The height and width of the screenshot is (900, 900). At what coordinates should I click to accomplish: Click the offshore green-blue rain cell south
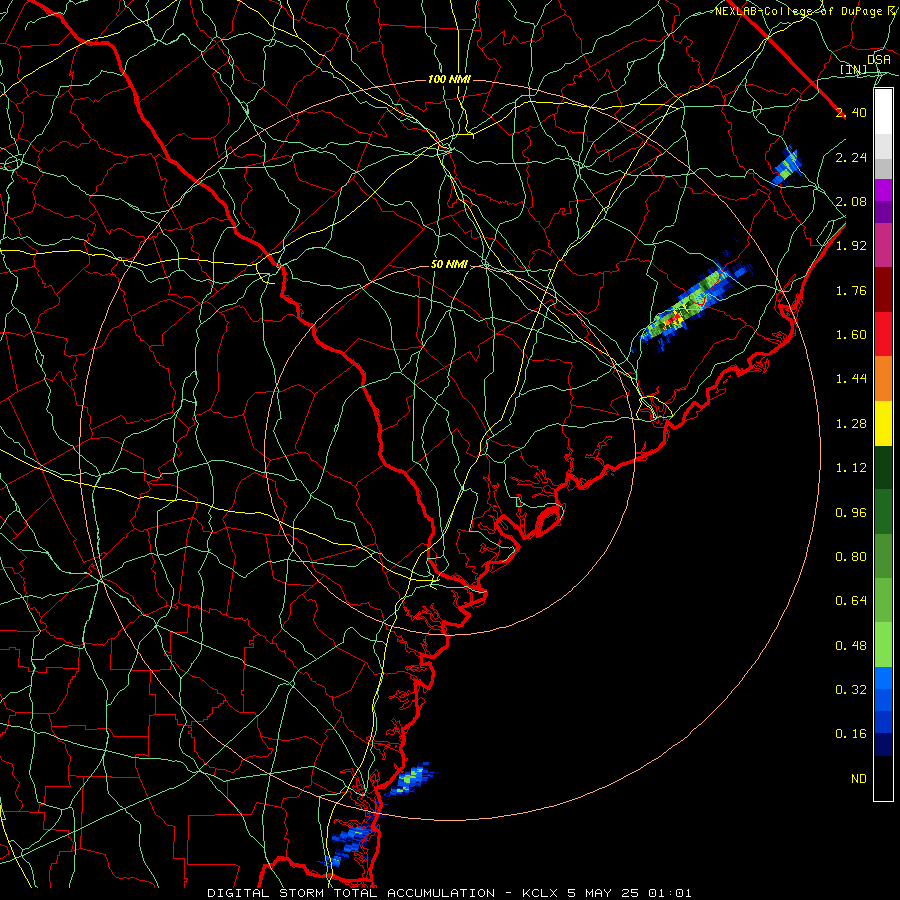coord(410,780)
